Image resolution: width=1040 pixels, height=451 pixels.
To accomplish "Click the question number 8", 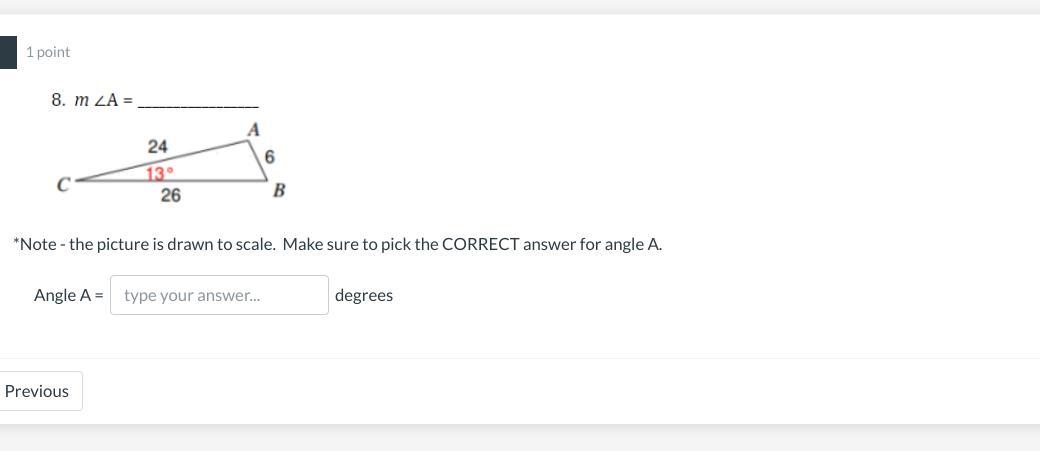I will coord(58,100).
